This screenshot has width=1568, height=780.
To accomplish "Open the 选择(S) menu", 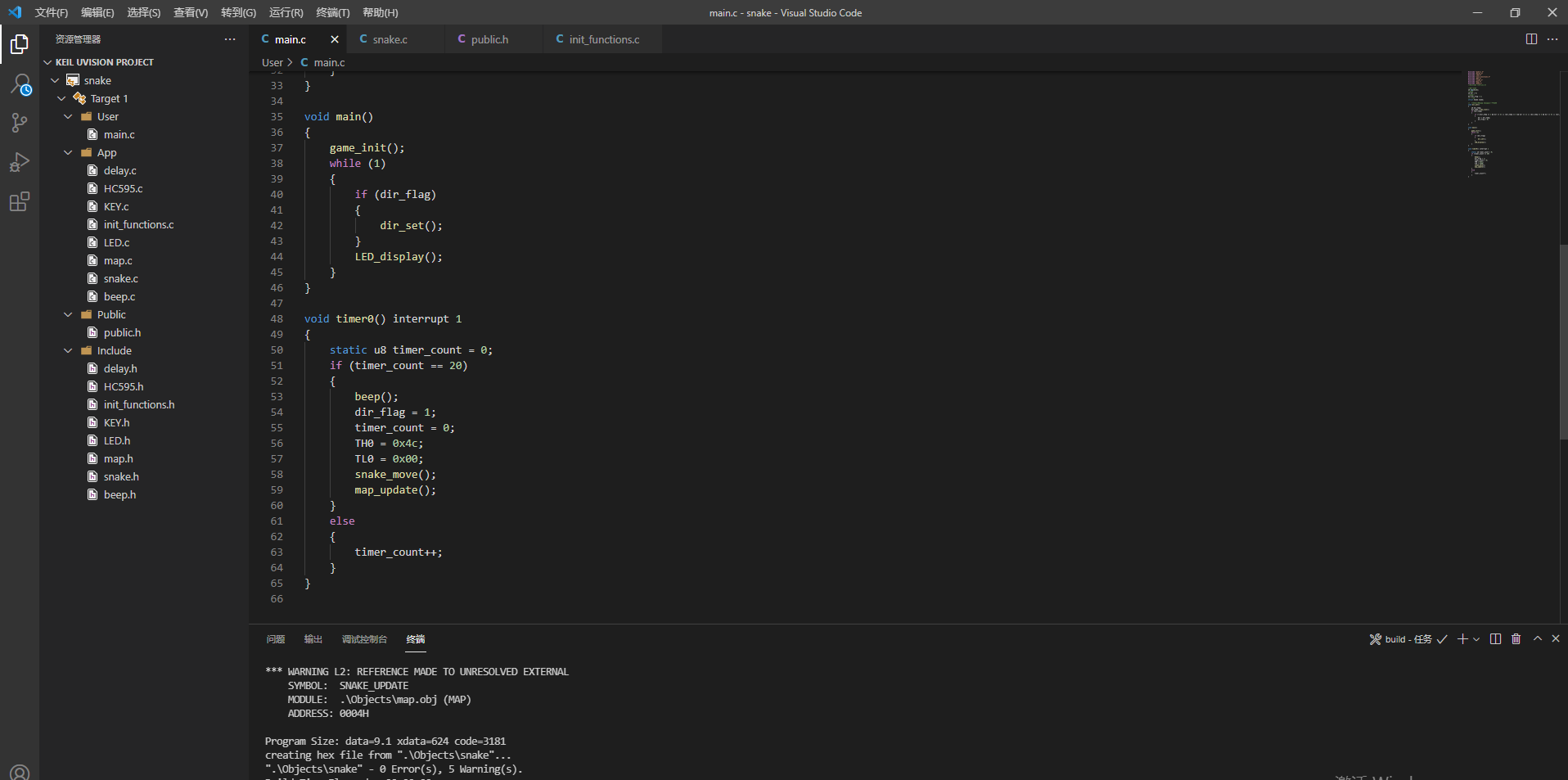I will [x=144, y=12].
